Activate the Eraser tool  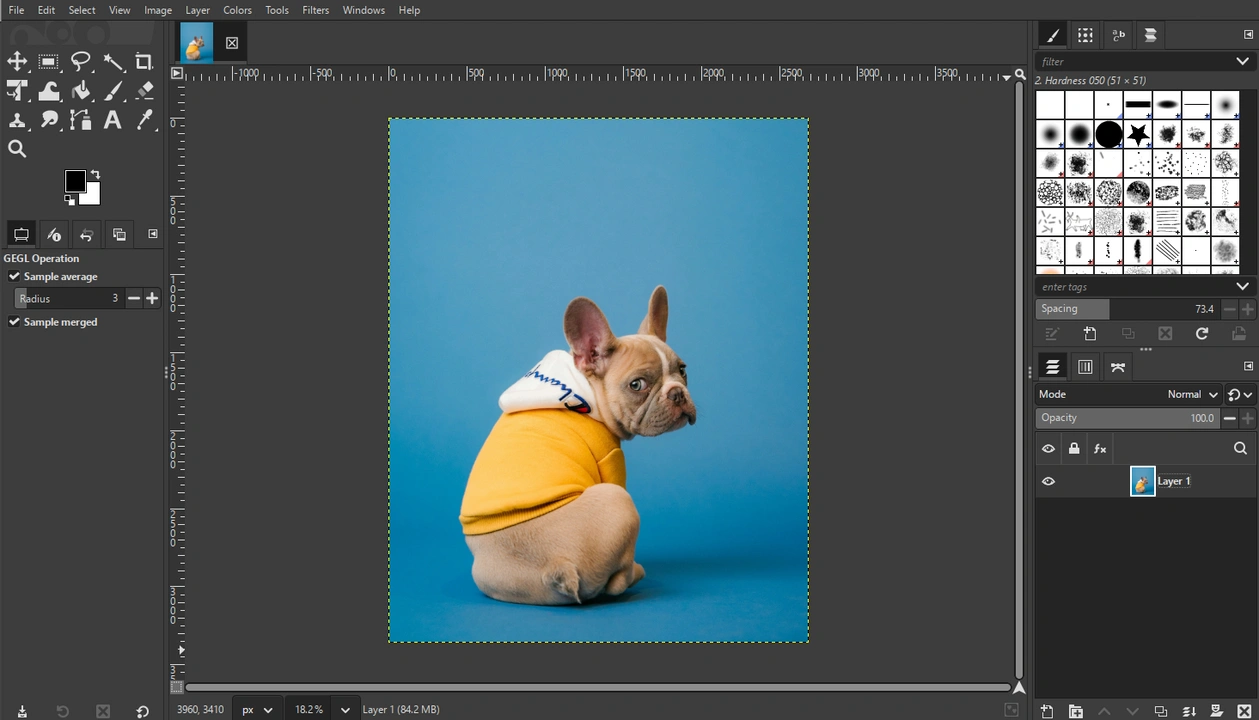pyautogui.click(x=145, y=91)
